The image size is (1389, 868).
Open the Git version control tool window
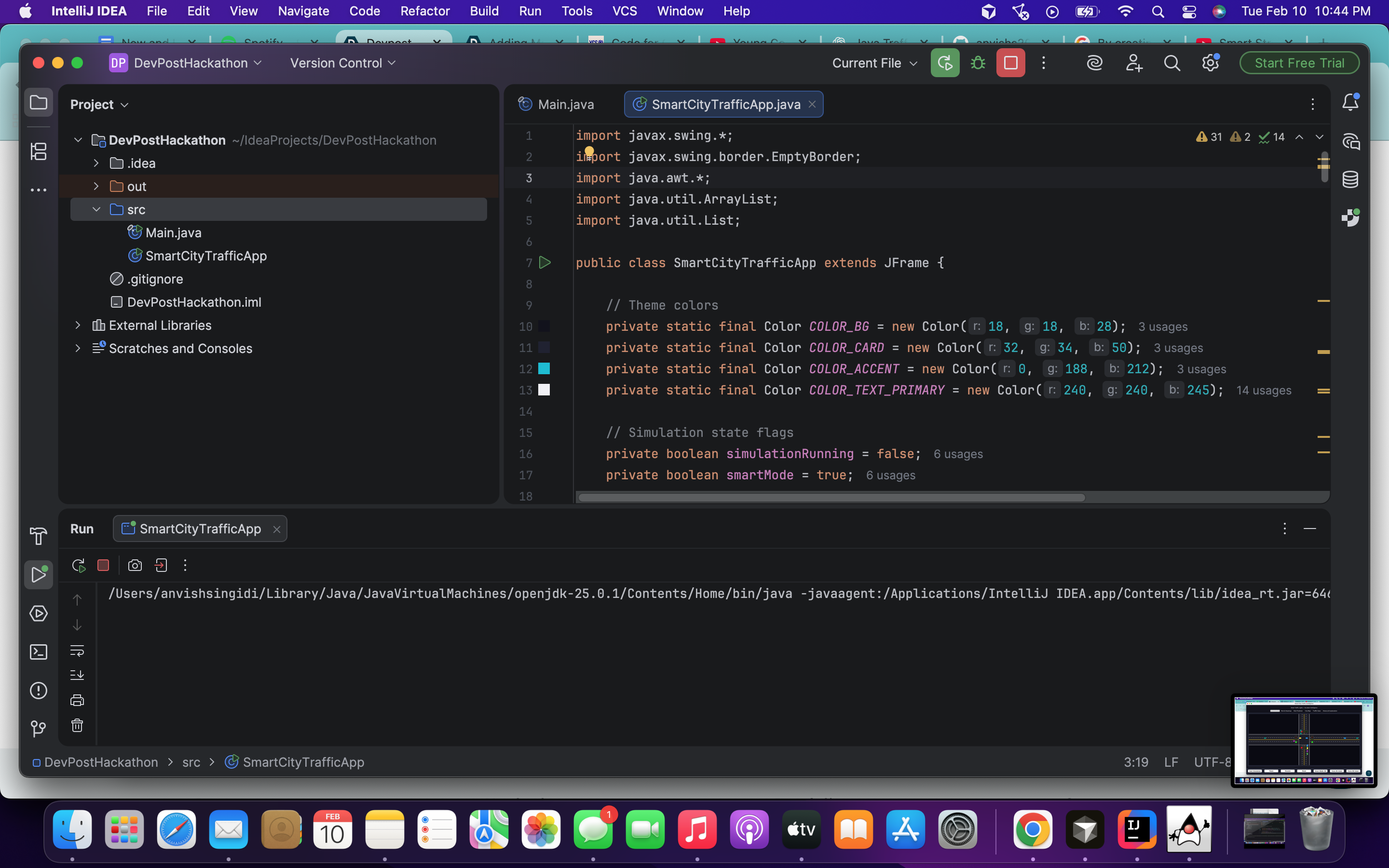coord(39,729)
